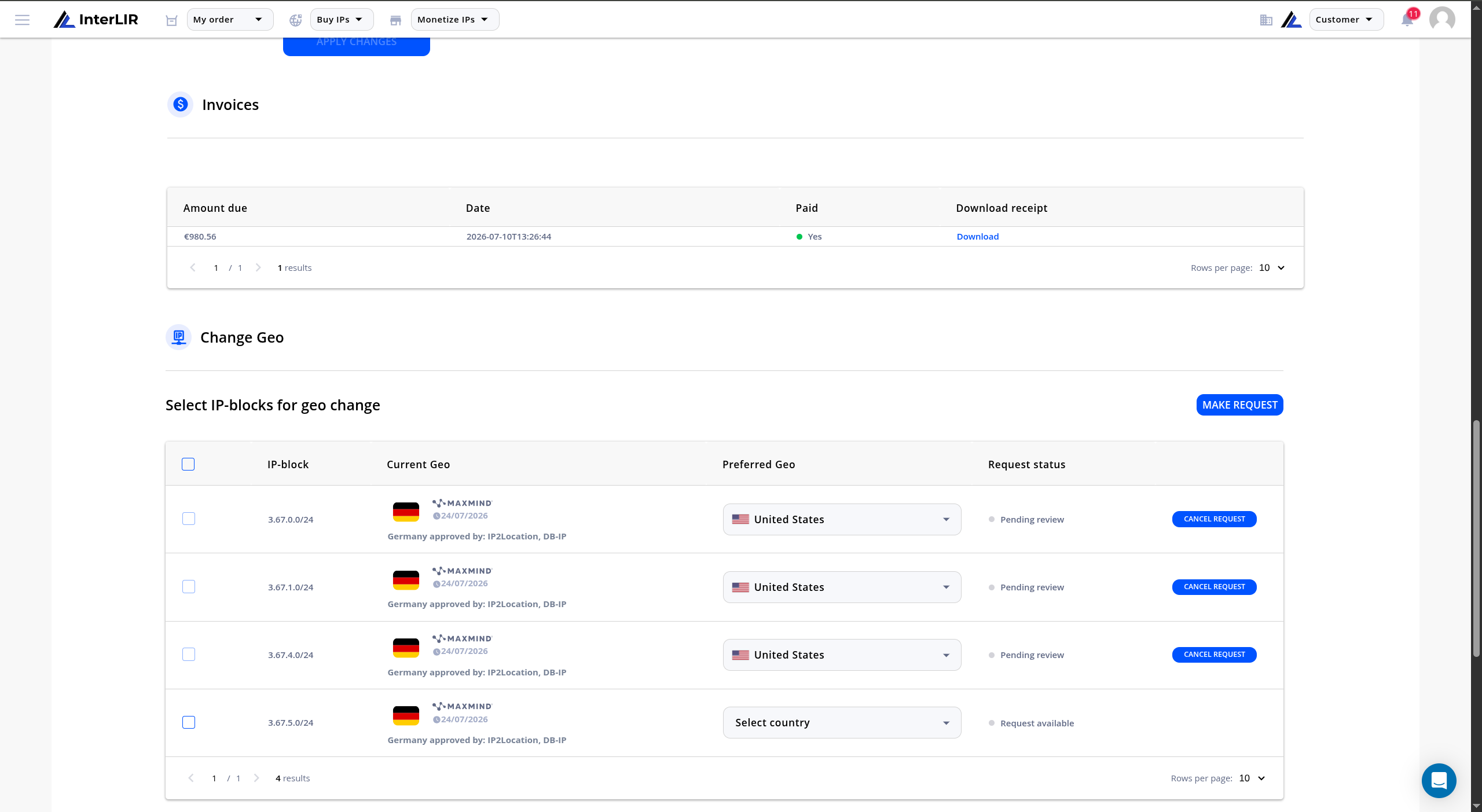The width and height of the screenshot is (1482, 812).
Task: Click US flag in 3.67.0.0/24 preferred geo
Action: coord(740,519)
